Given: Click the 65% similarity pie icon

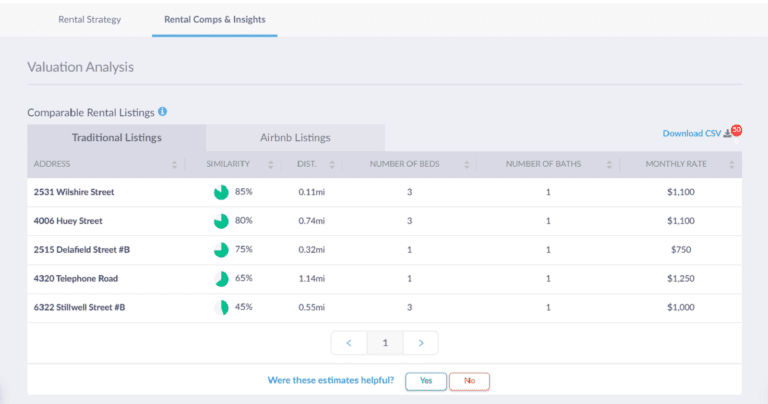Looking at the screenshot, I should pos(221,279).
